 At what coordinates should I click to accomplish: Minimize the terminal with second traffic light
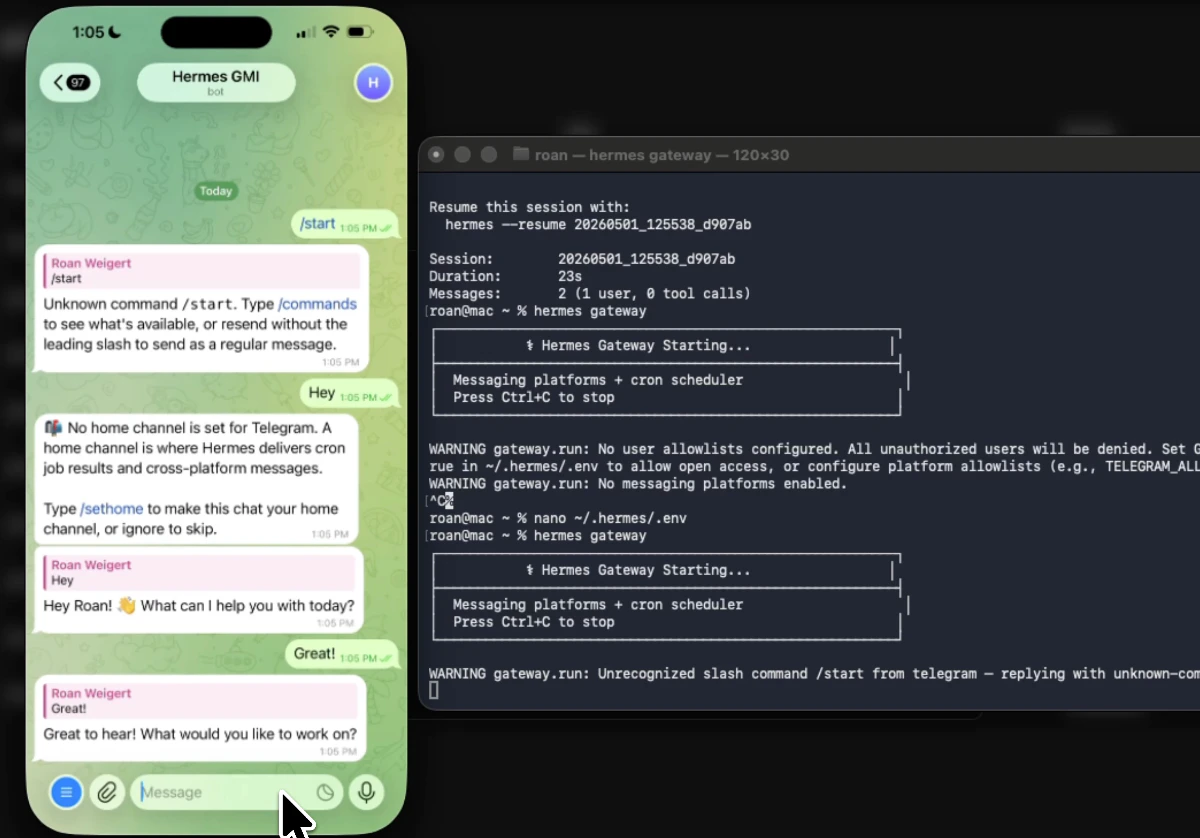[x=462, y=154]
